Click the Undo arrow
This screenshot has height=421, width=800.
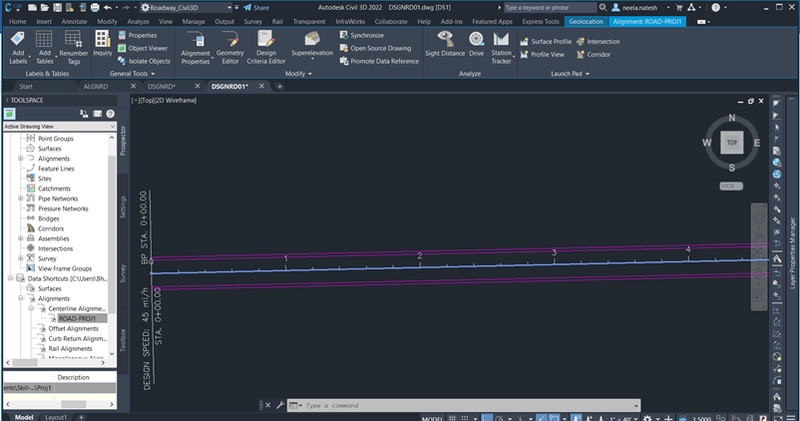(x=107, y=7)
